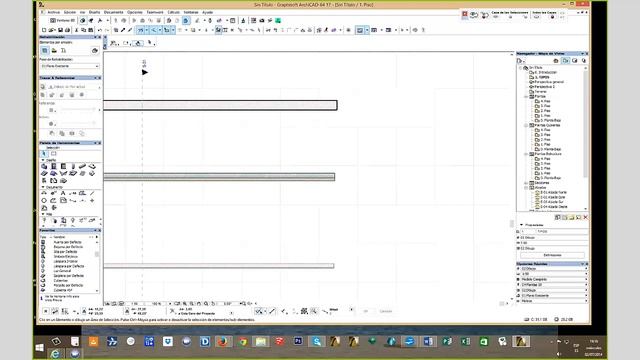Open the Documento menu
640x360 pixels.
(x=113, y=12)
